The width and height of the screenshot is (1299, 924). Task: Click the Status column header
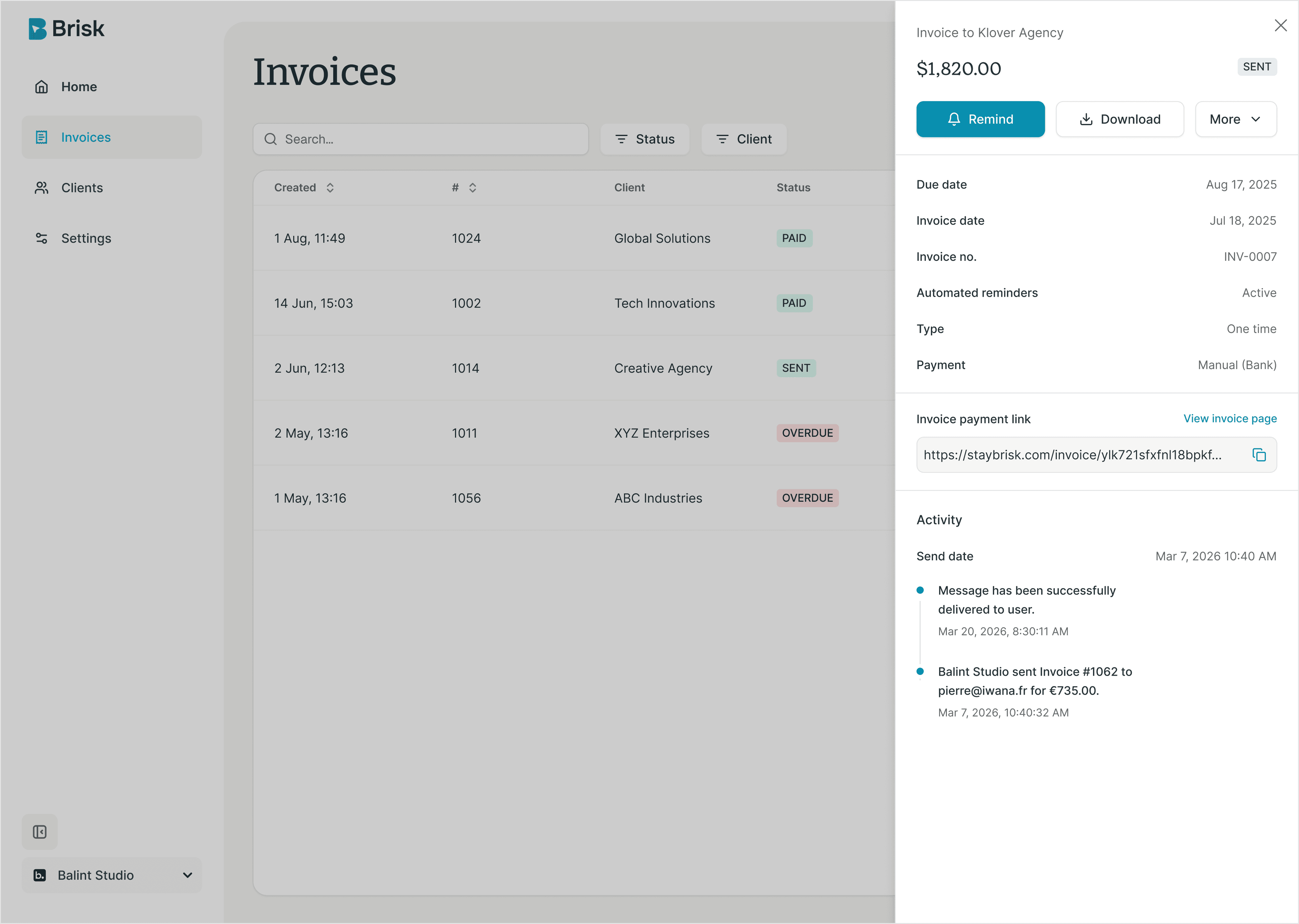(793, 188)
